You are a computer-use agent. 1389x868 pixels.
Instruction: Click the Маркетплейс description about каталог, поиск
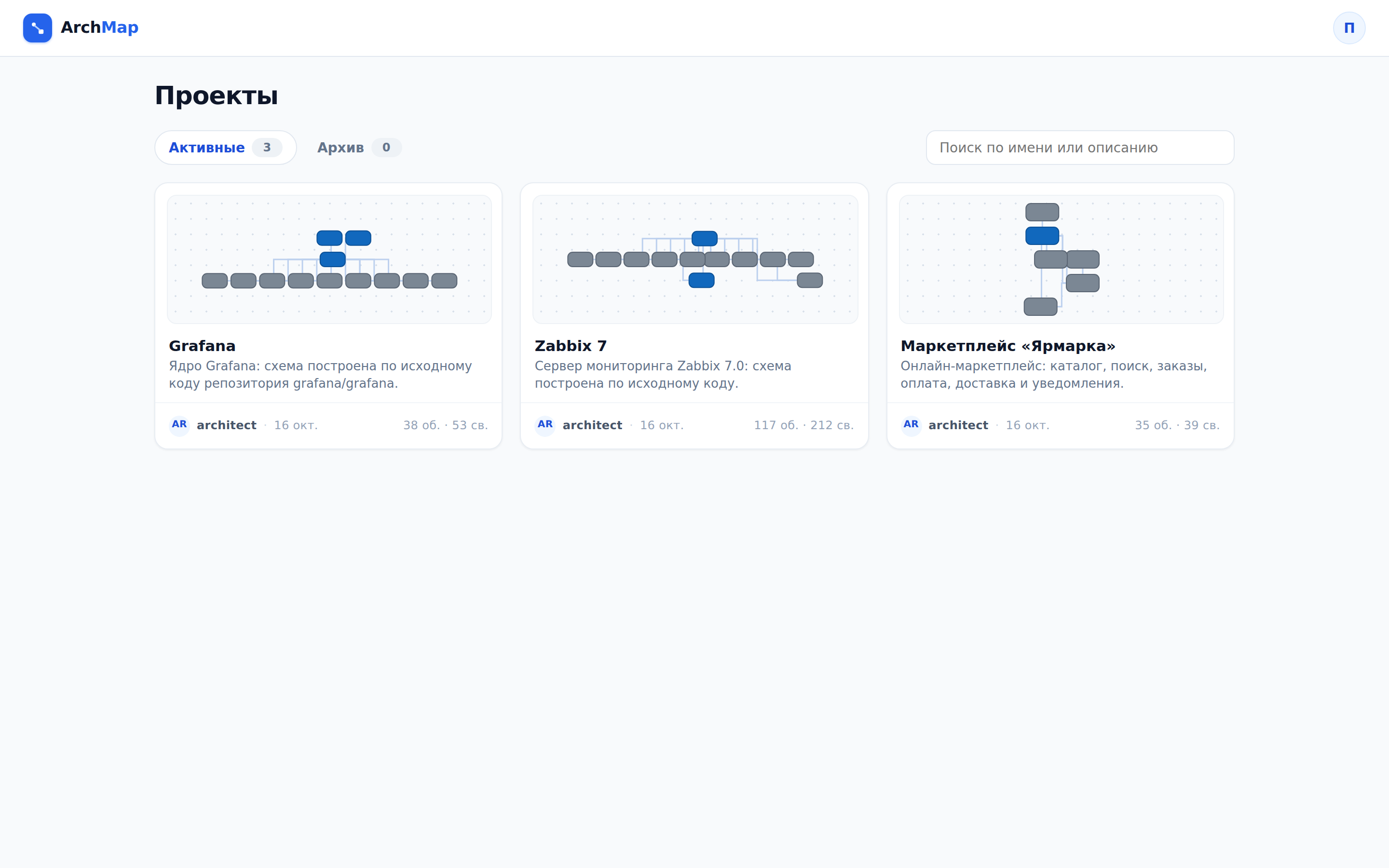coord(1054,374)
